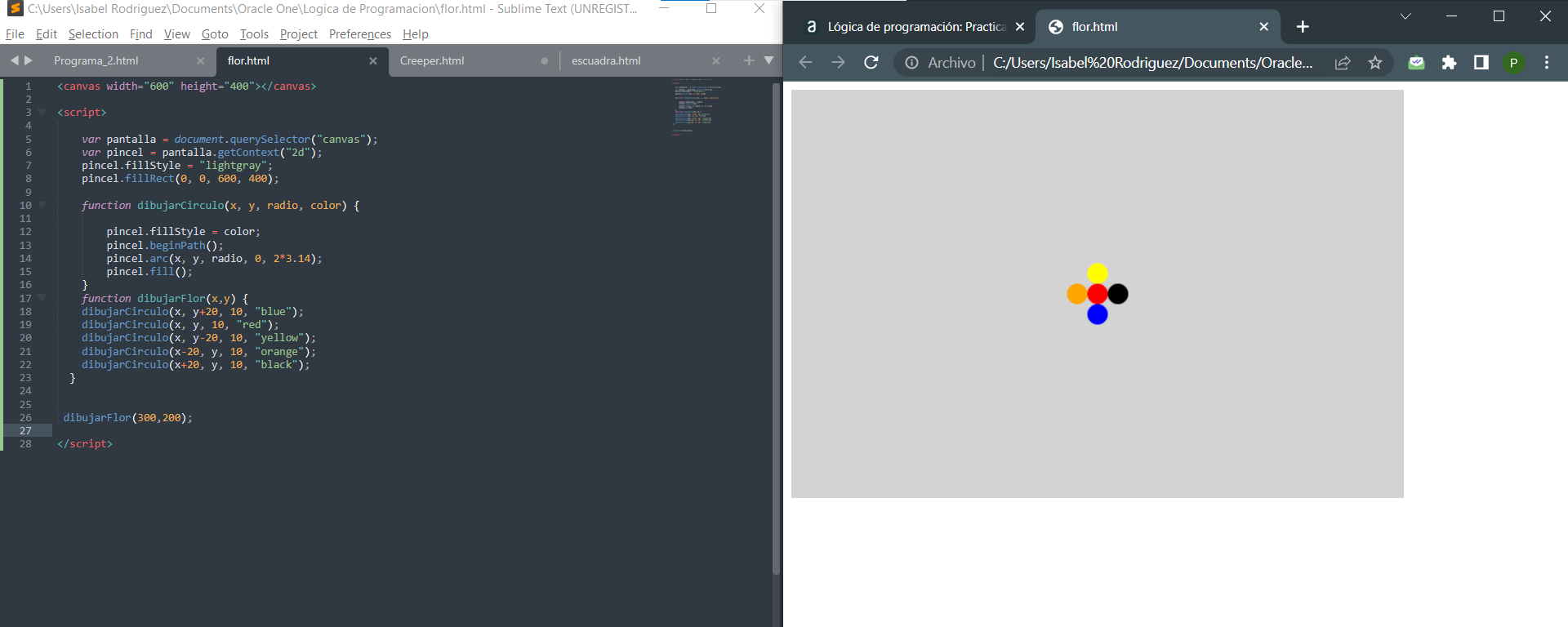Click the black circle on the canvas

(x=1118, y=294)
